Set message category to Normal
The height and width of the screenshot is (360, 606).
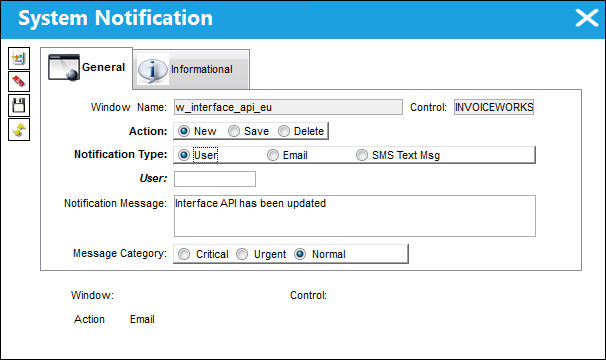[x=300, y=254]
